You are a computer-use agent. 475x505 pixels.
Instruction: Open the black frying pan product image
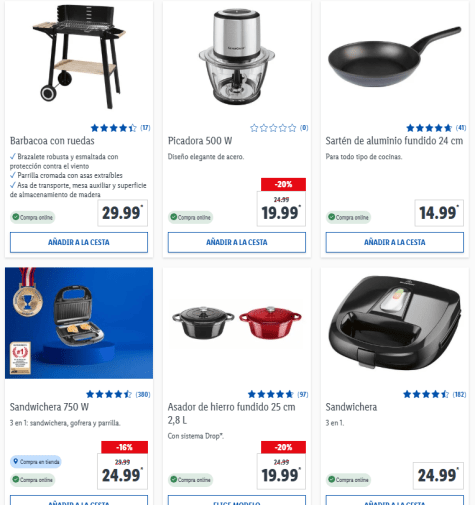395,57
